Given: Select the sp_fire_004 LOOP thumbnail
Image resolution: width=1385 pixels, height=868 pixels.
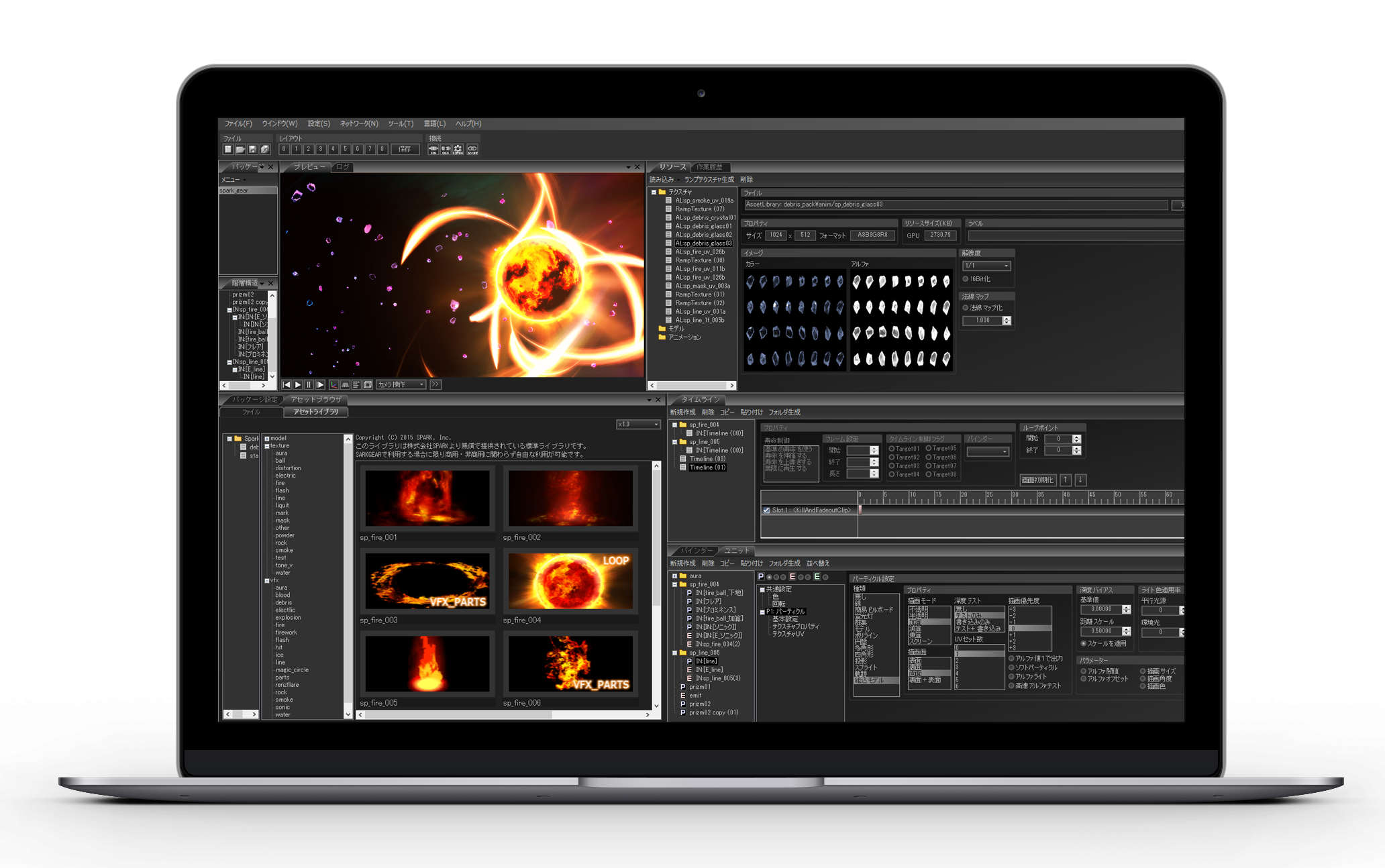Looking at the screenshot, I should [x=570, y=581].
